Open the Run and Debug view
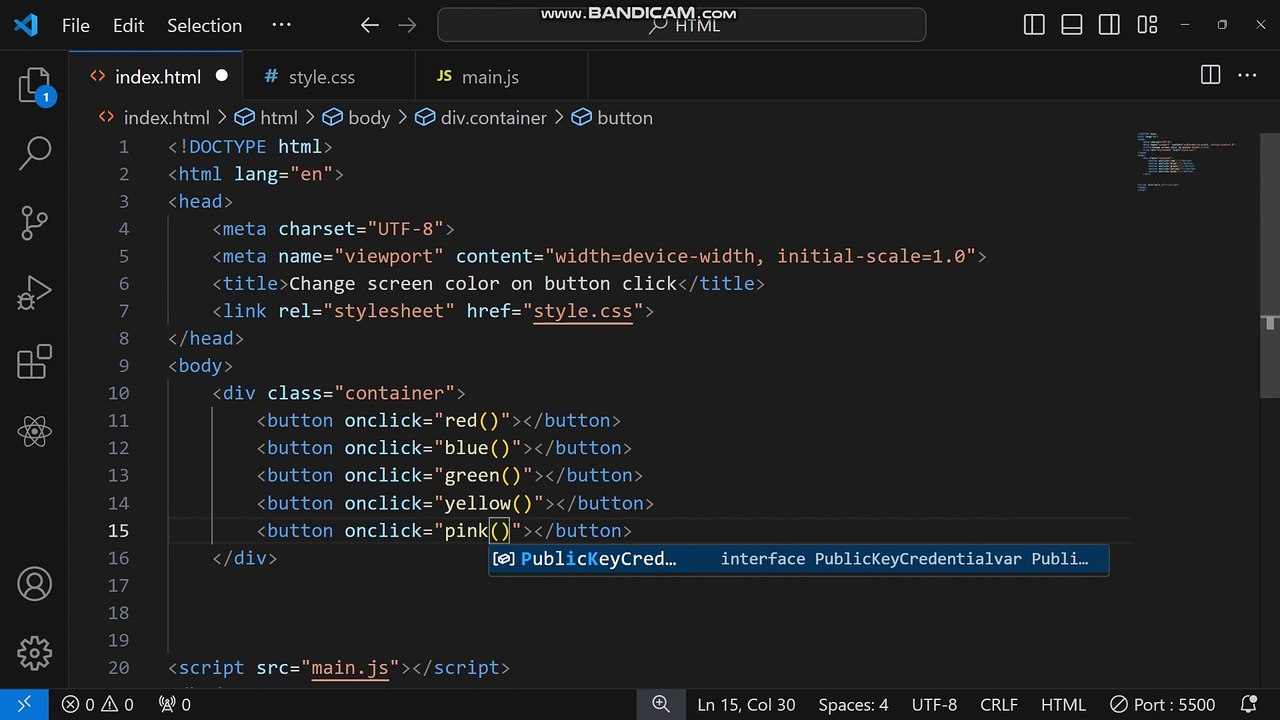 [x=34, y=293]
